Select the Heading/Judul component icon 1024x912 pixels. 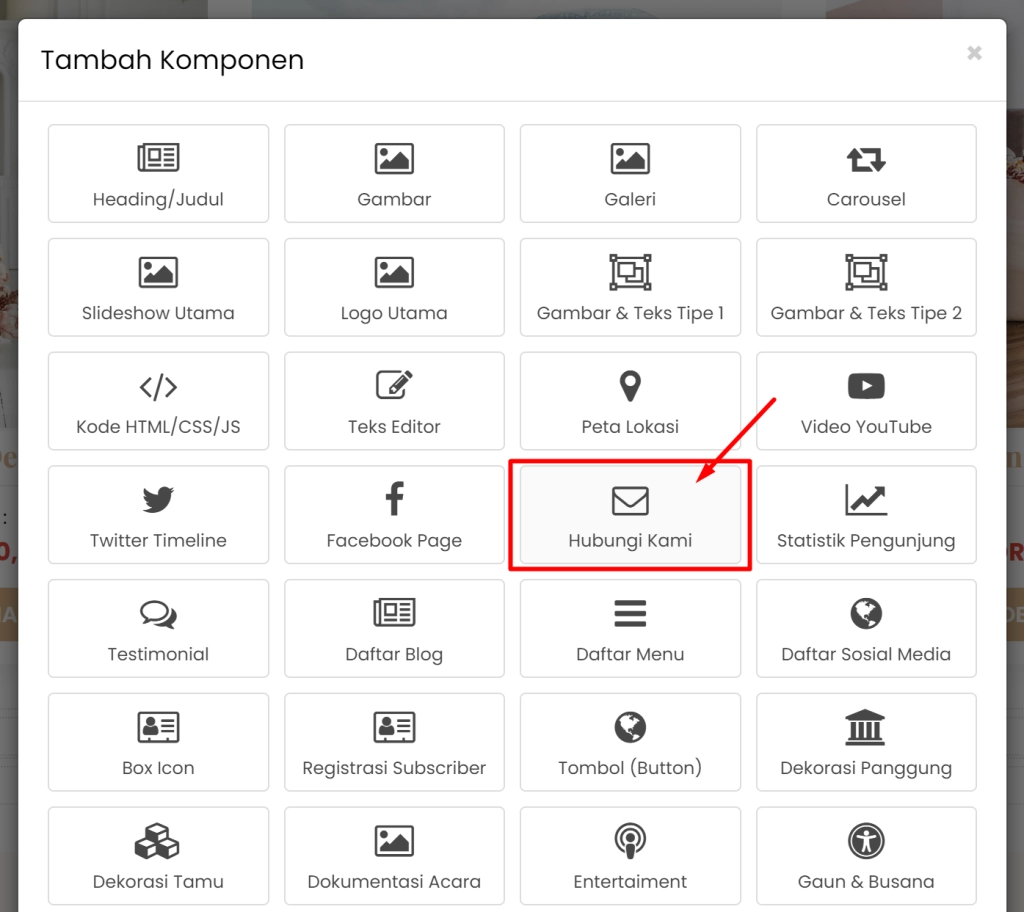coord(158,158)
